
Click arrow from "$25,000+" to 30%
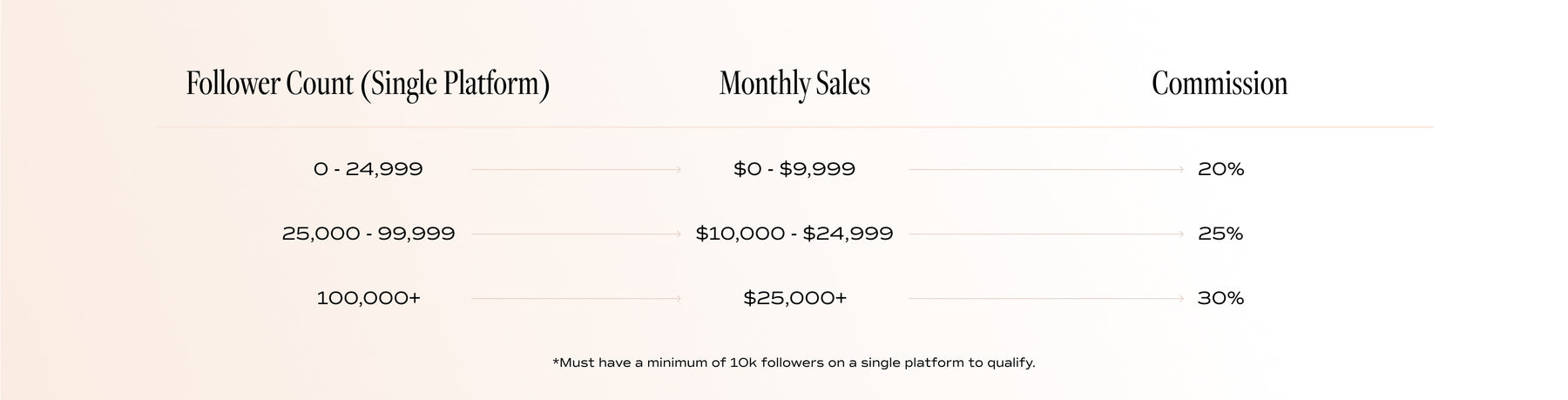pyautogui.click(x=1045, y=298)
